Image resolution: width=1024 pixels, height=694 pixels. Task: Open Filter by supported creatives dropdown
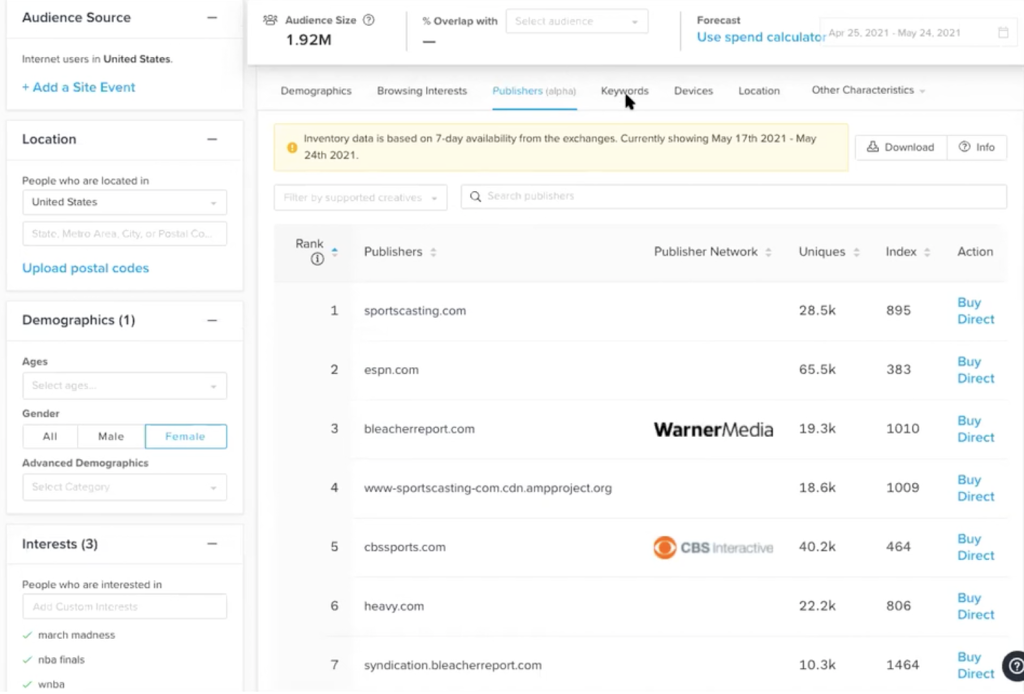point(360,198)
